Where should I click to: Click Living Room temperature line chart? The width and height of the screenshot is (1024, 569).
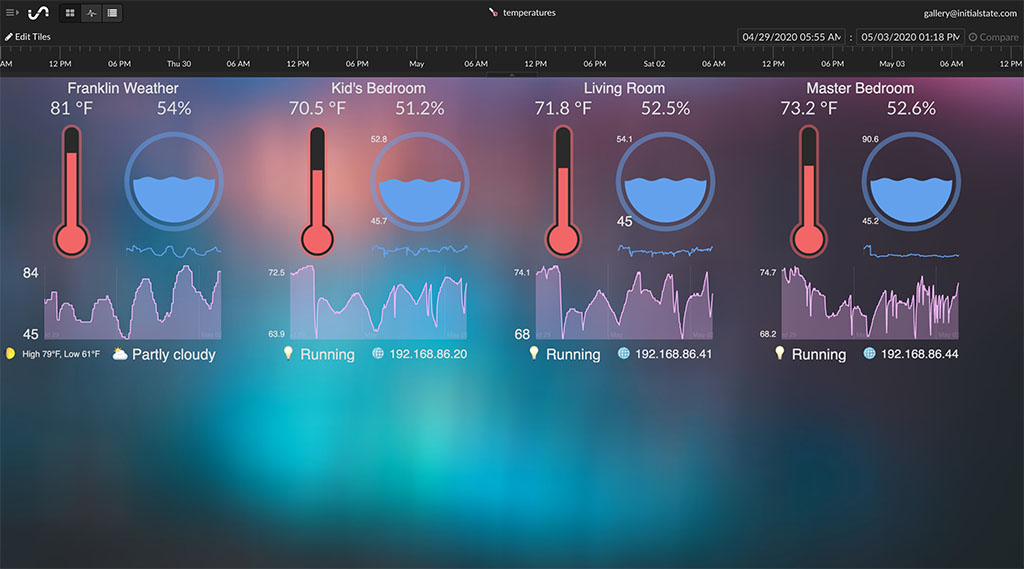(624, 303)
